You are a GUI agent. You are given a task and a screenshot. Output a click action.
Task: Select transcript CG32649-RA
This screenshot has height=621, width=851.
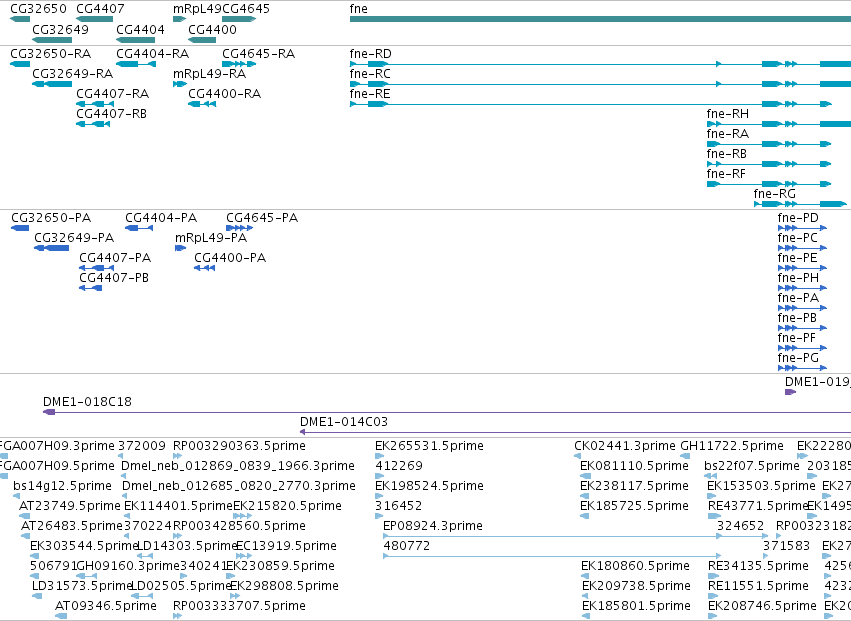coord(72,73)
